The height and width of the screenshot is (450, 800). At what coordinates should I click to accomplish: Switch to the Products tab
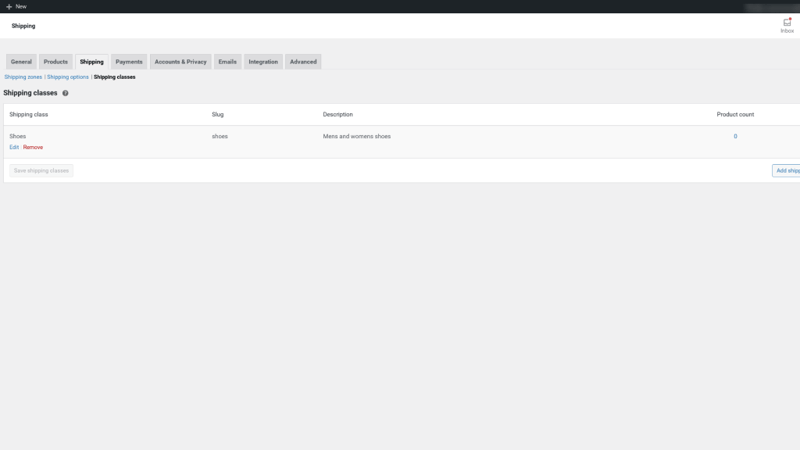56,62
